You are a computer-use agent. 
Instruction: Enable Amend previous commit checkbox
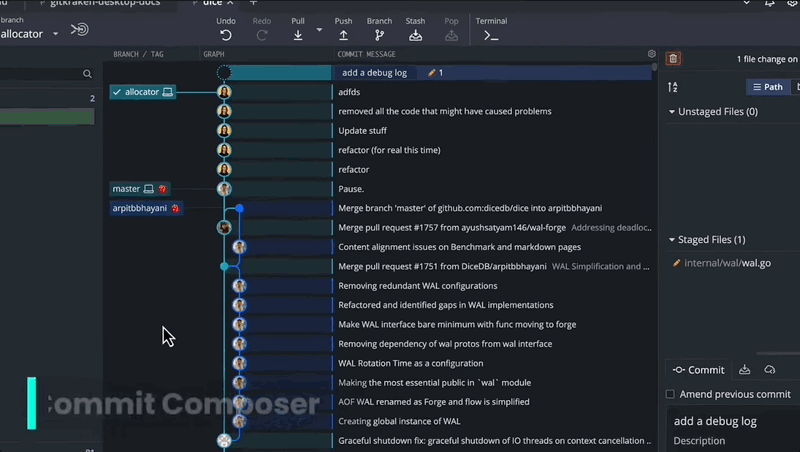click(670, 394)
